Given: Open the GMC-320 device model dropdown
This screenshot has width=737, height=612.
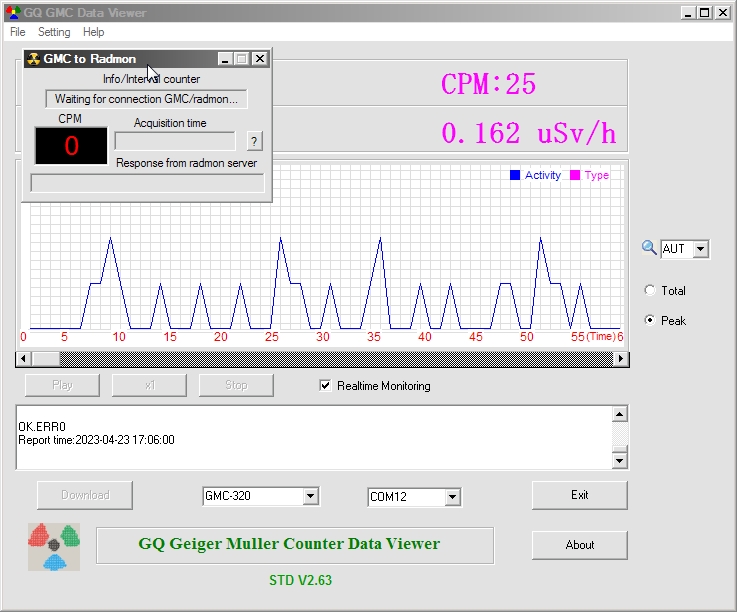Looking at the screenshot, I should pyautogui.click(x=310, y=496).
